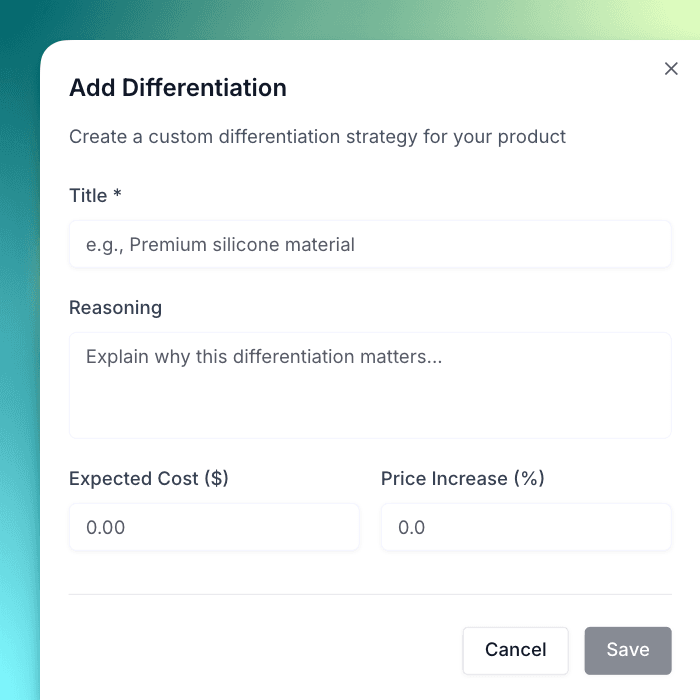Viewport: 700px width, 700px height.
Task: Close the Add Differentiation dialog
Action: tap(671, 69)
